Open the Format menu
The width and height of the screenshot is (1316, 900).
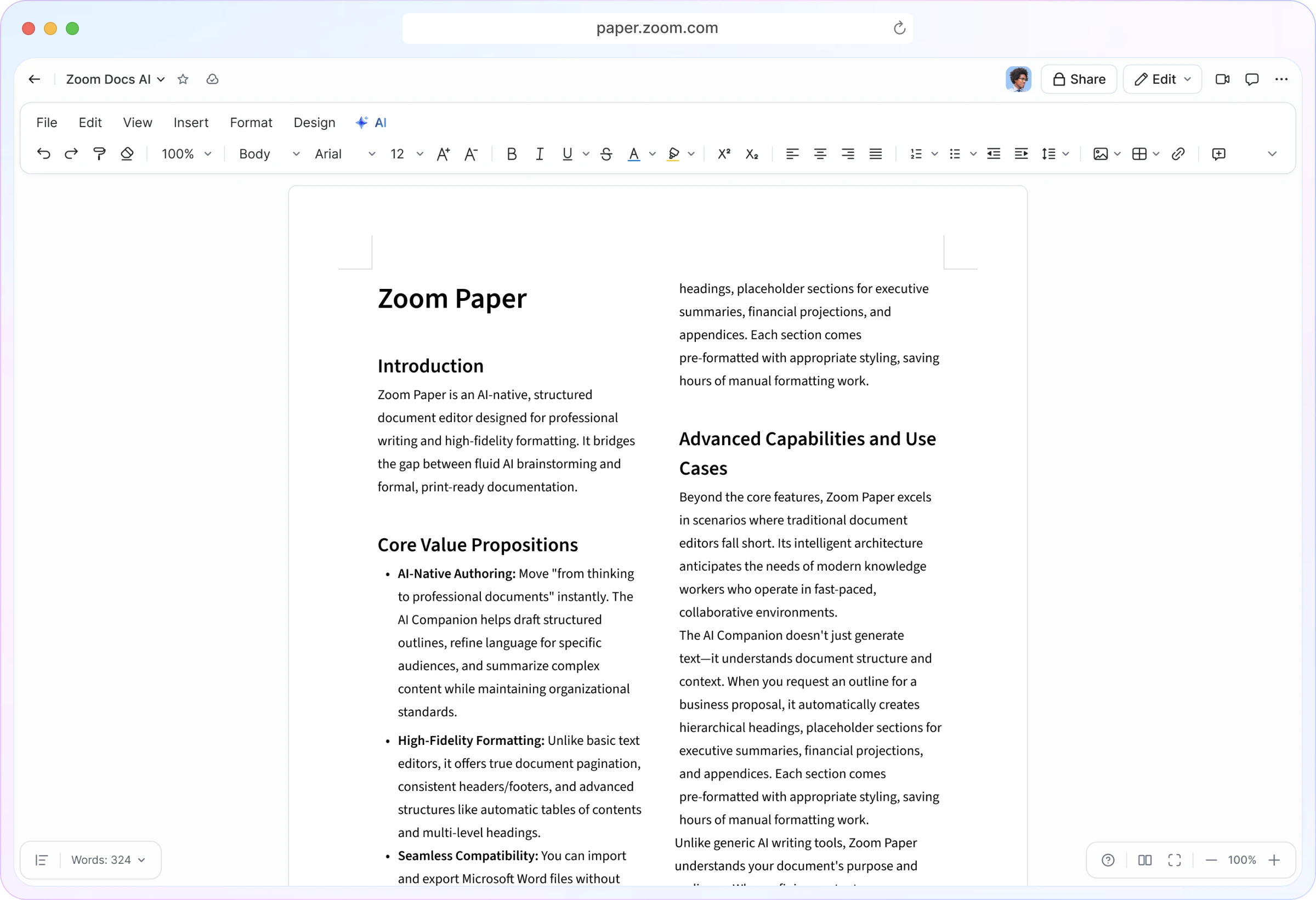251,123
